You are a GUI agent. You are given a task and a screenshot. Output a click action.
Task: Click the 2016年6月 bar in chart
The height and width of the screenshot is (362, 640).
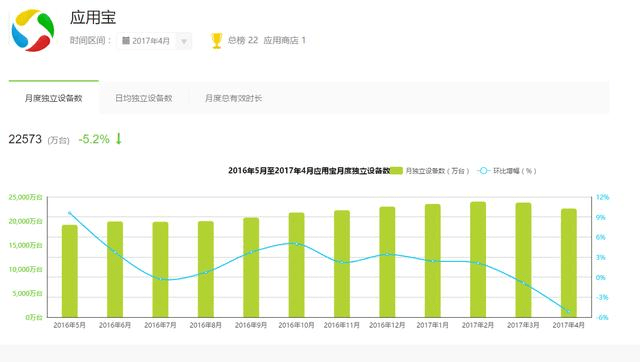click(115, 269)
